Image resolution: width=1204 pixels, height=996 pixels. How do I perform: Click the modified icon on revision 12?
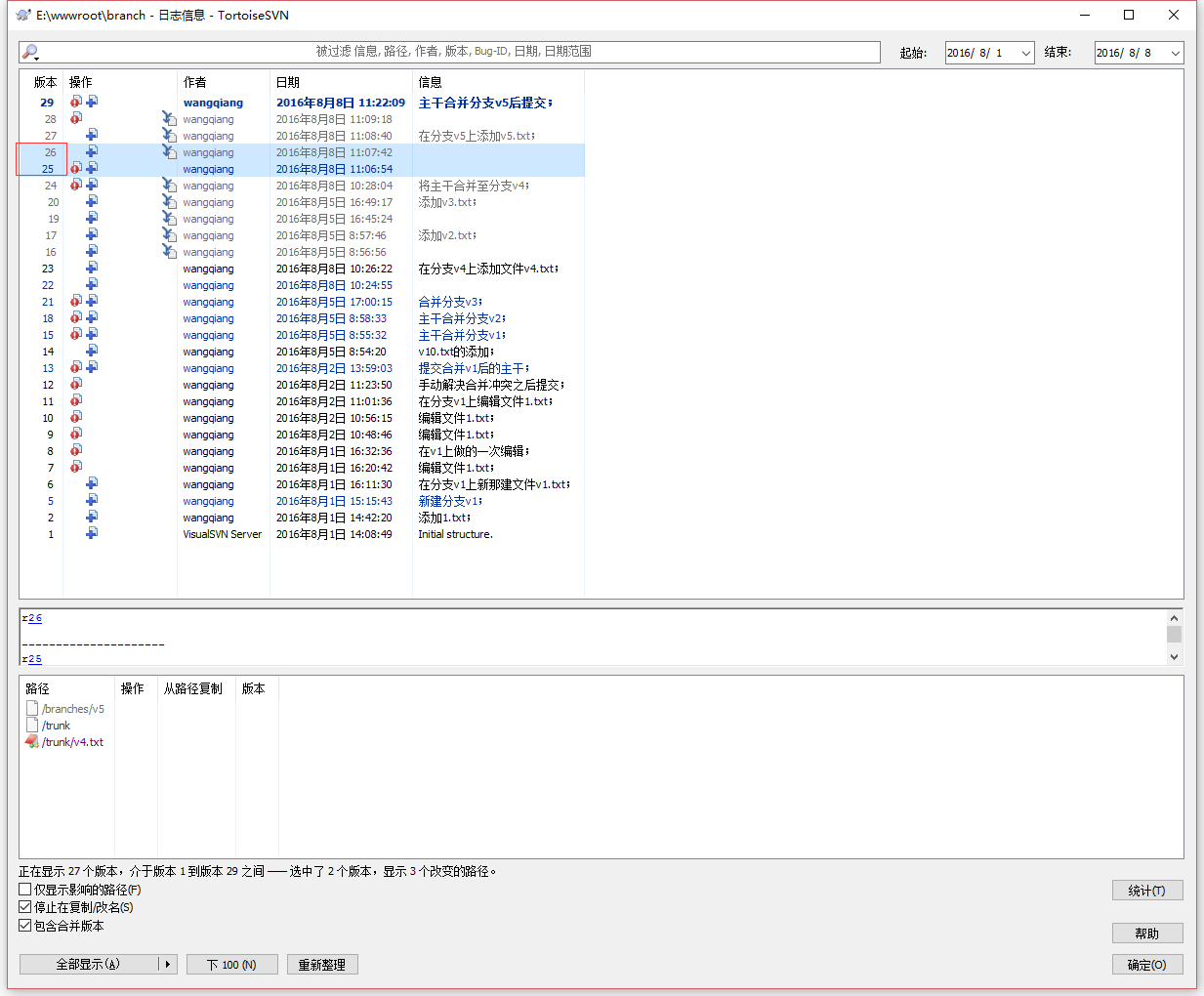[x=76, y=385]
